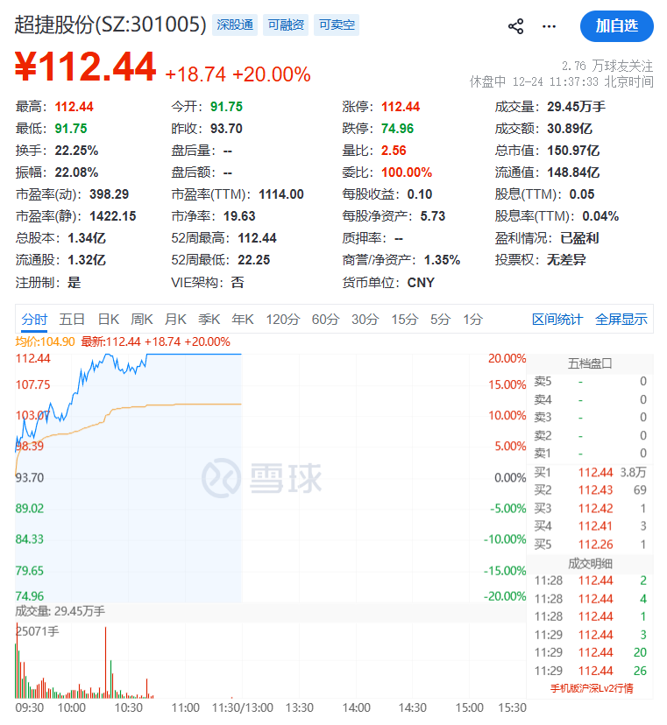Show the 120分 minute chart
The height and width of the screenshot is (725, 667).
pyautogui.click(x=282, y=319)
